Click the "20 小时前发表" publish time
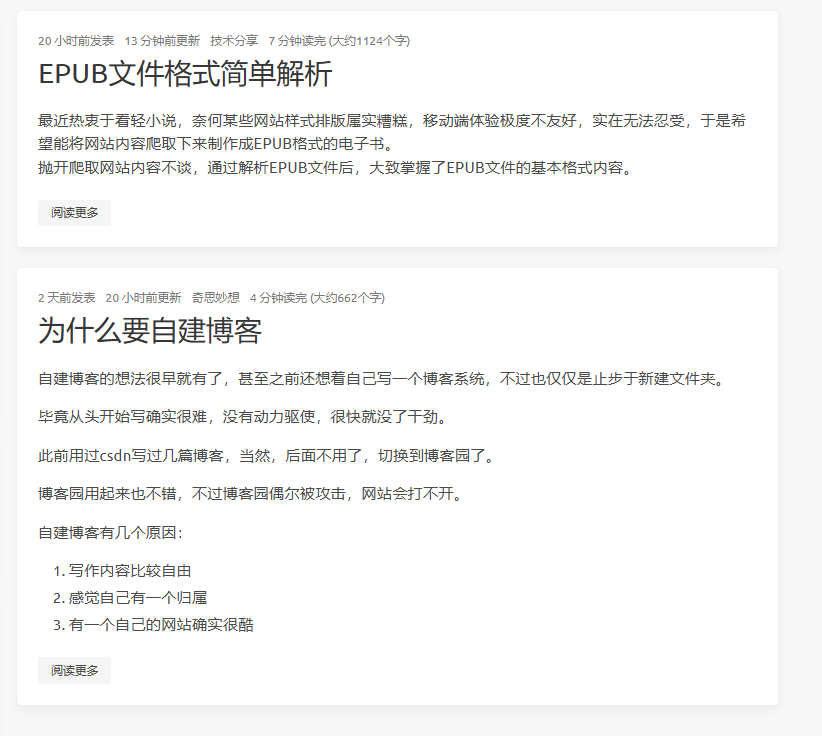Screen dimensions: 822x736 76,41
